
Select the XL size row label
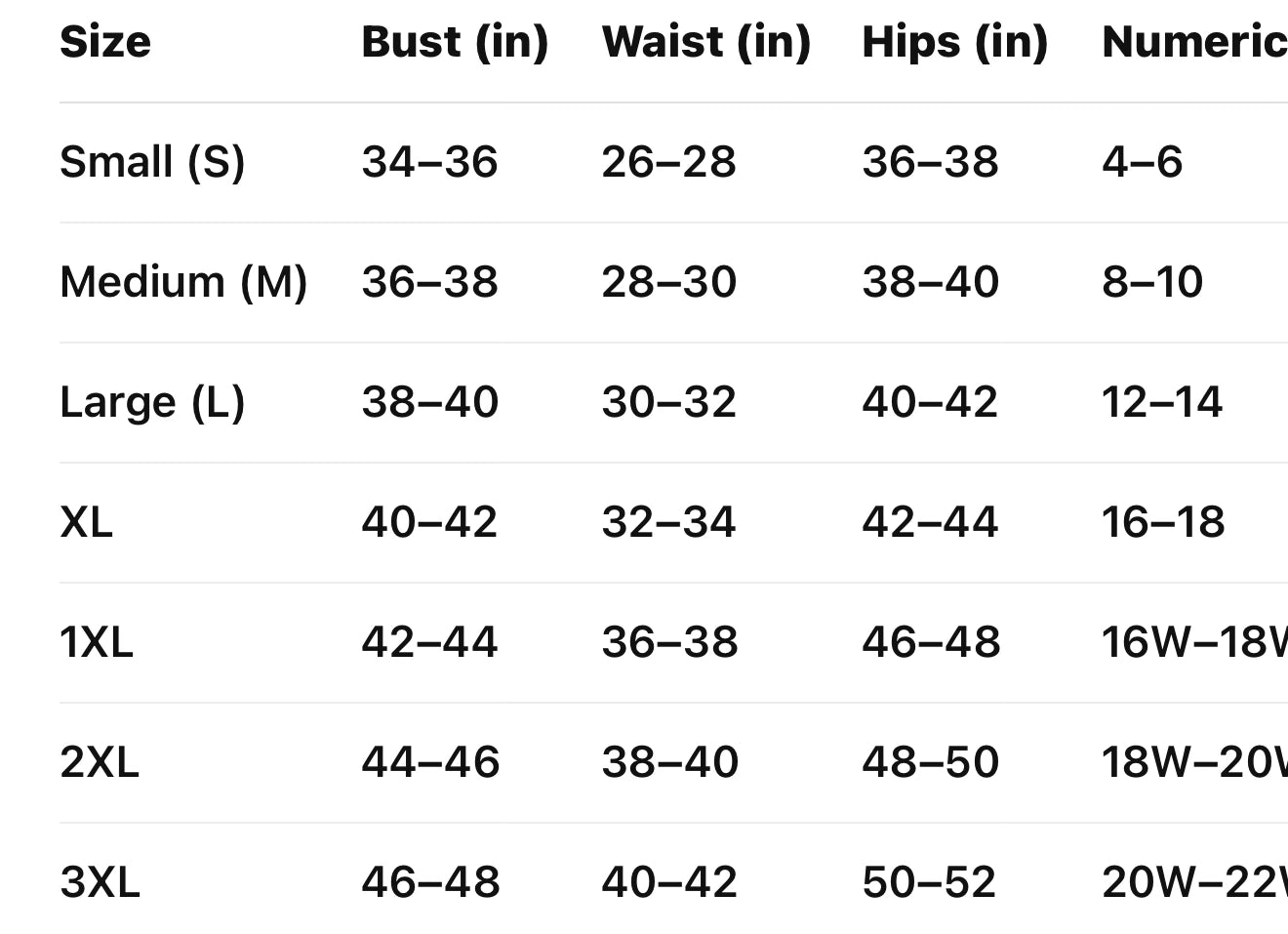[87, 522]
